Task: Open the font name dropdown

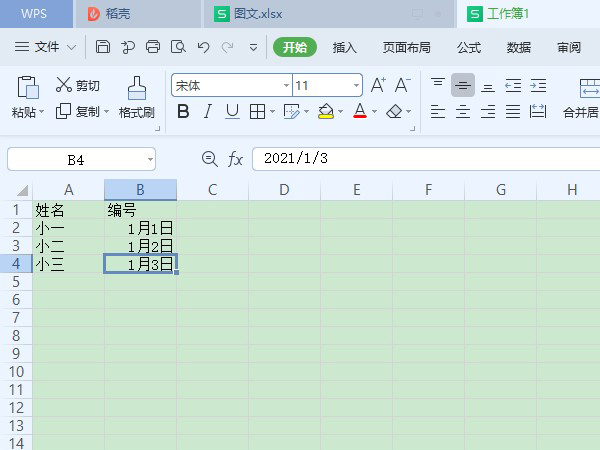Action: pyautogui.click(x=285, y=86)
